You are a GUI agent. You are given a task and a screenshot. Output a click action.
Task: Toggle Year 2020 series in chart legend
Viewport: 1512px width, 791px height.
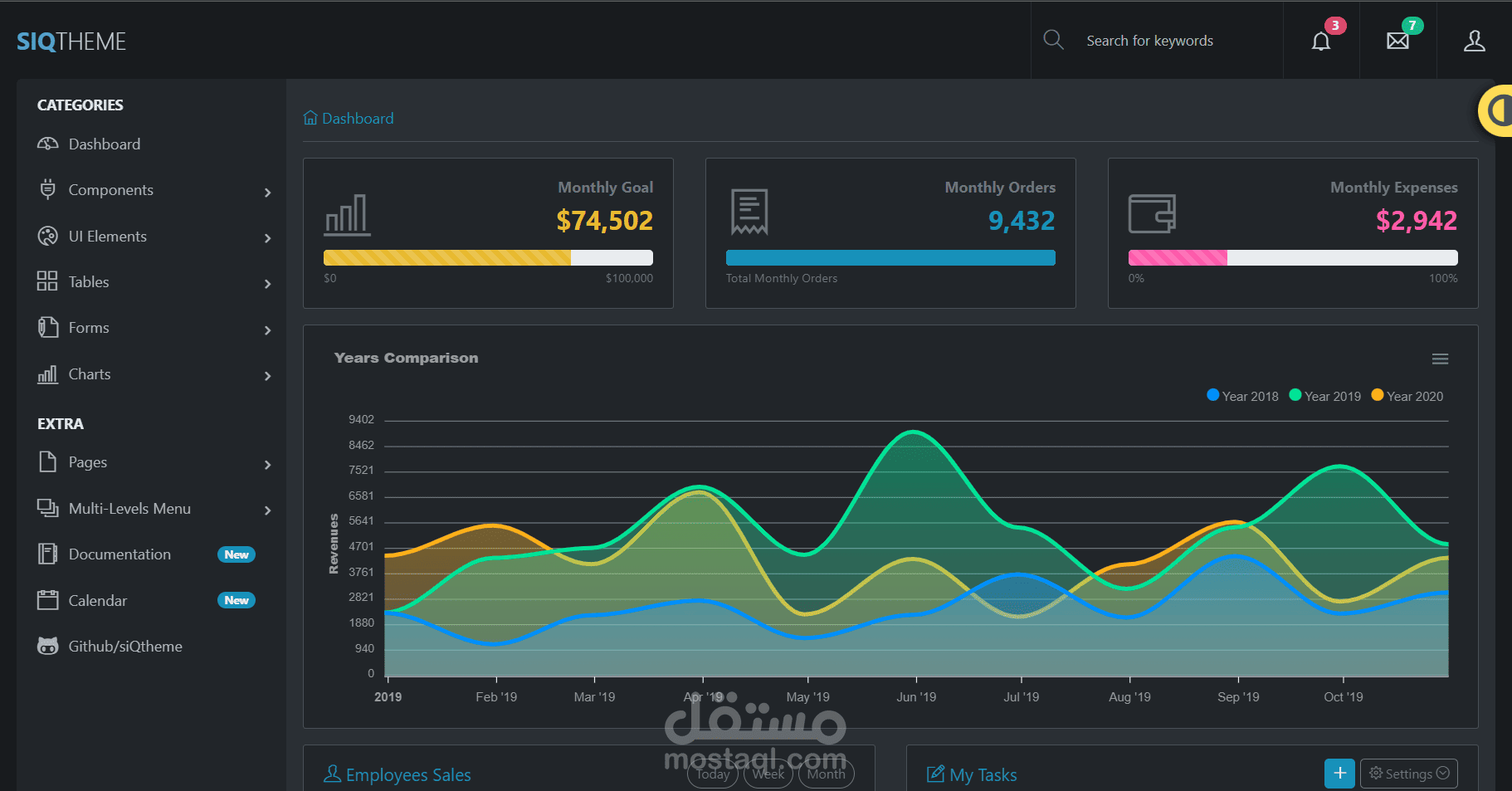coord(1407,396)
